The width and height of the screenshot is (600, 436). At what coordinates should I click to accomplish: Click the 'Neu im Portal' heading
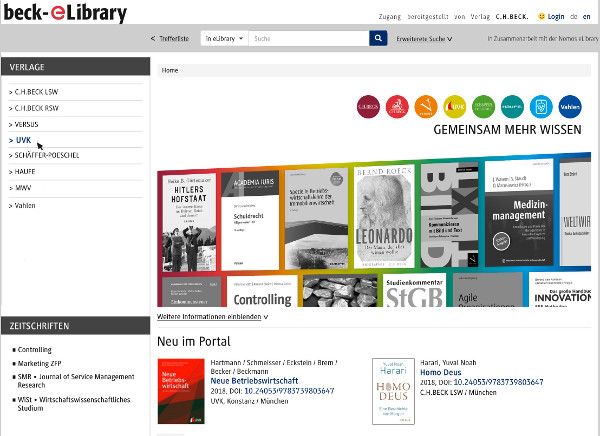pyautogui.click(x=194, y=341)
